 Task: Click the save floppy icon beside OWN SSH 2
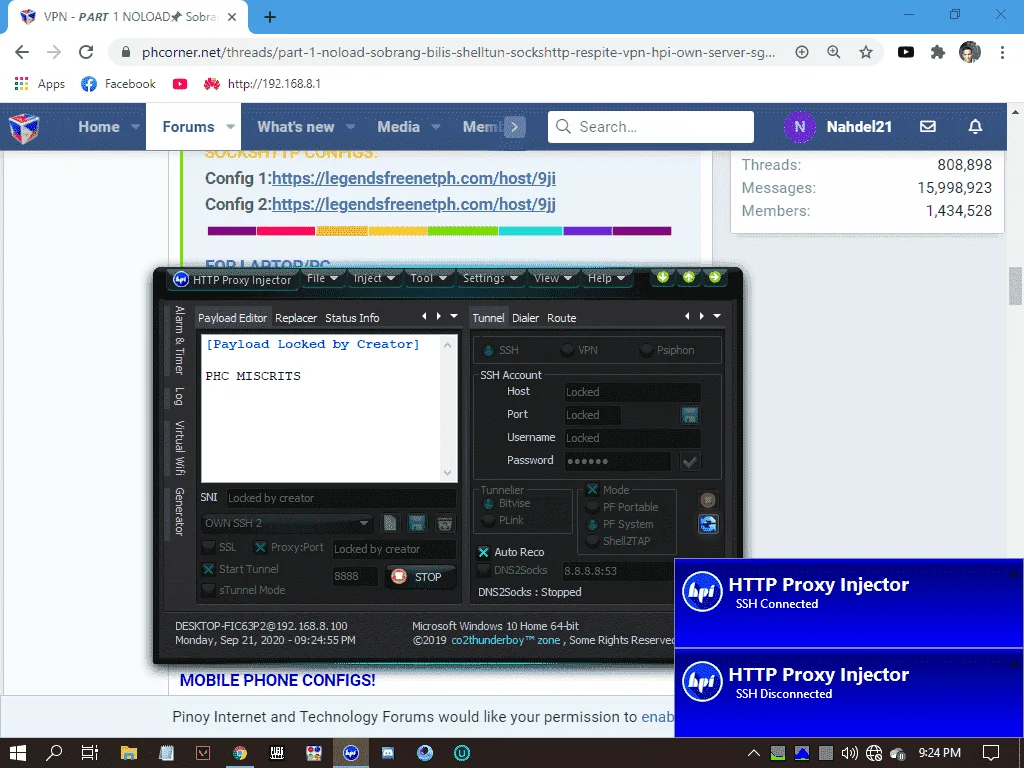click(417, 522)
